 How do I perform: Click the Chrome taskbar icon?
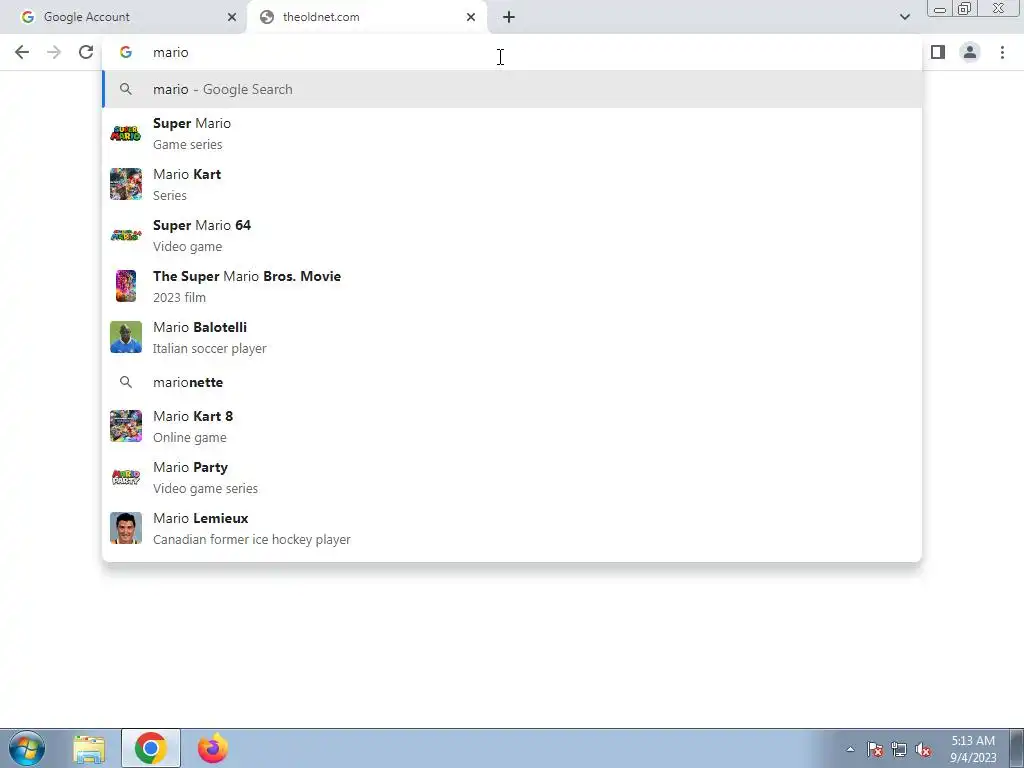tap(151, 748)
